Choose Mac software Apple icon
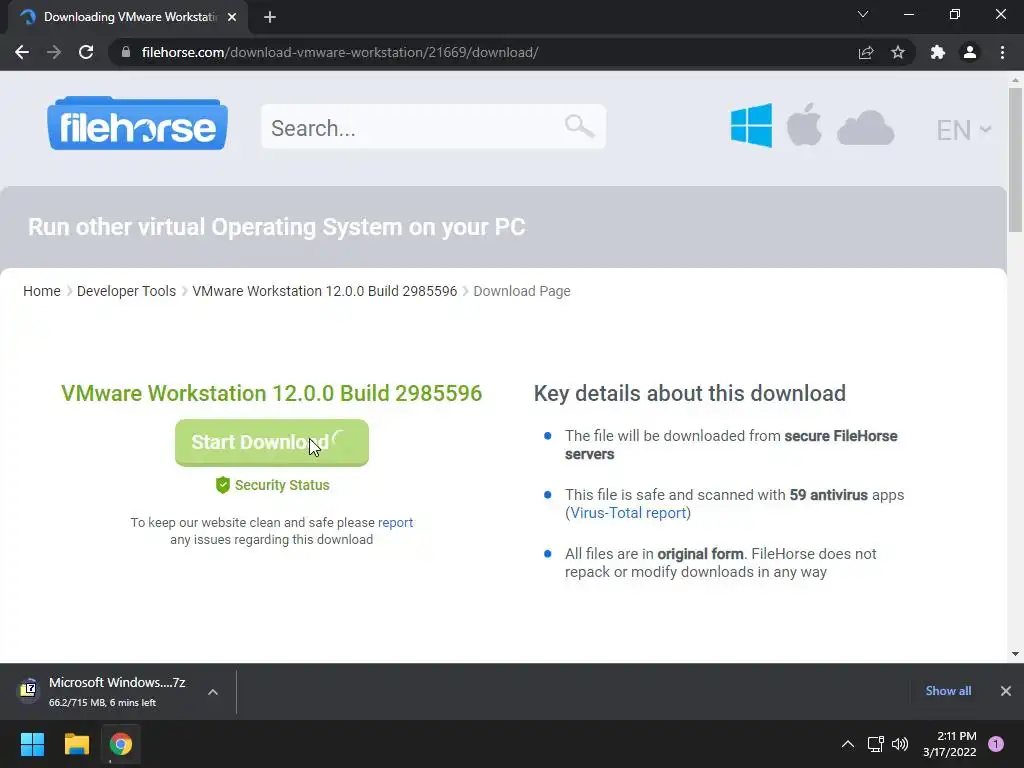The height and width of the screenshot is (768, 1024). click(x=804, y=124)
